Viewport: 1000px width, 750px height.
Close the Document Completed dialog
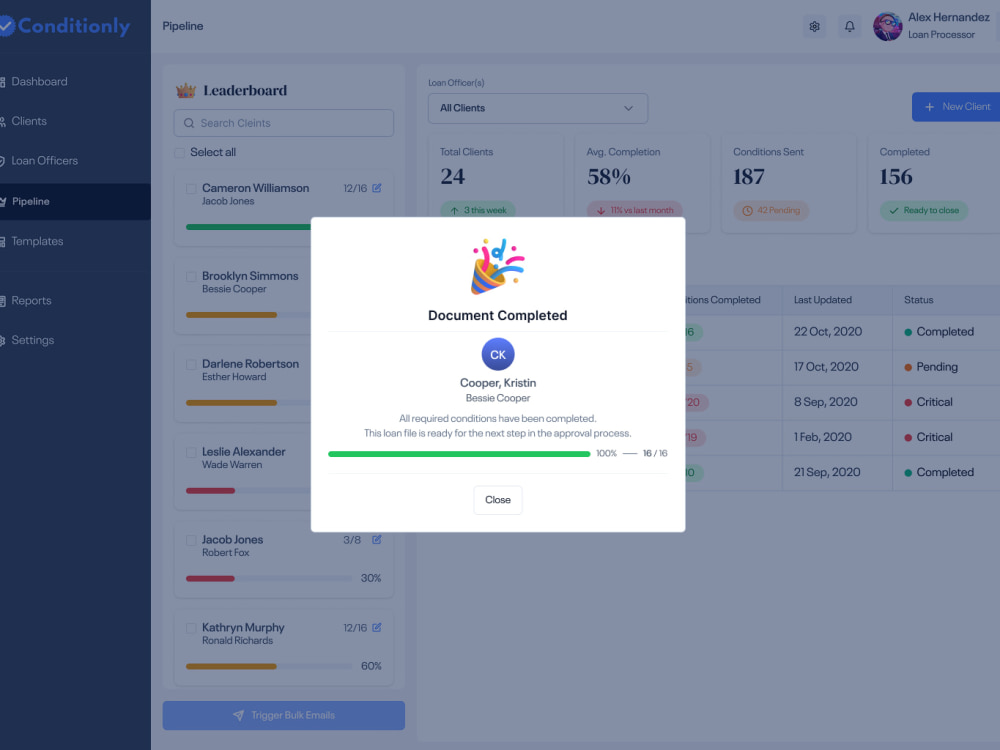(497, 500)
